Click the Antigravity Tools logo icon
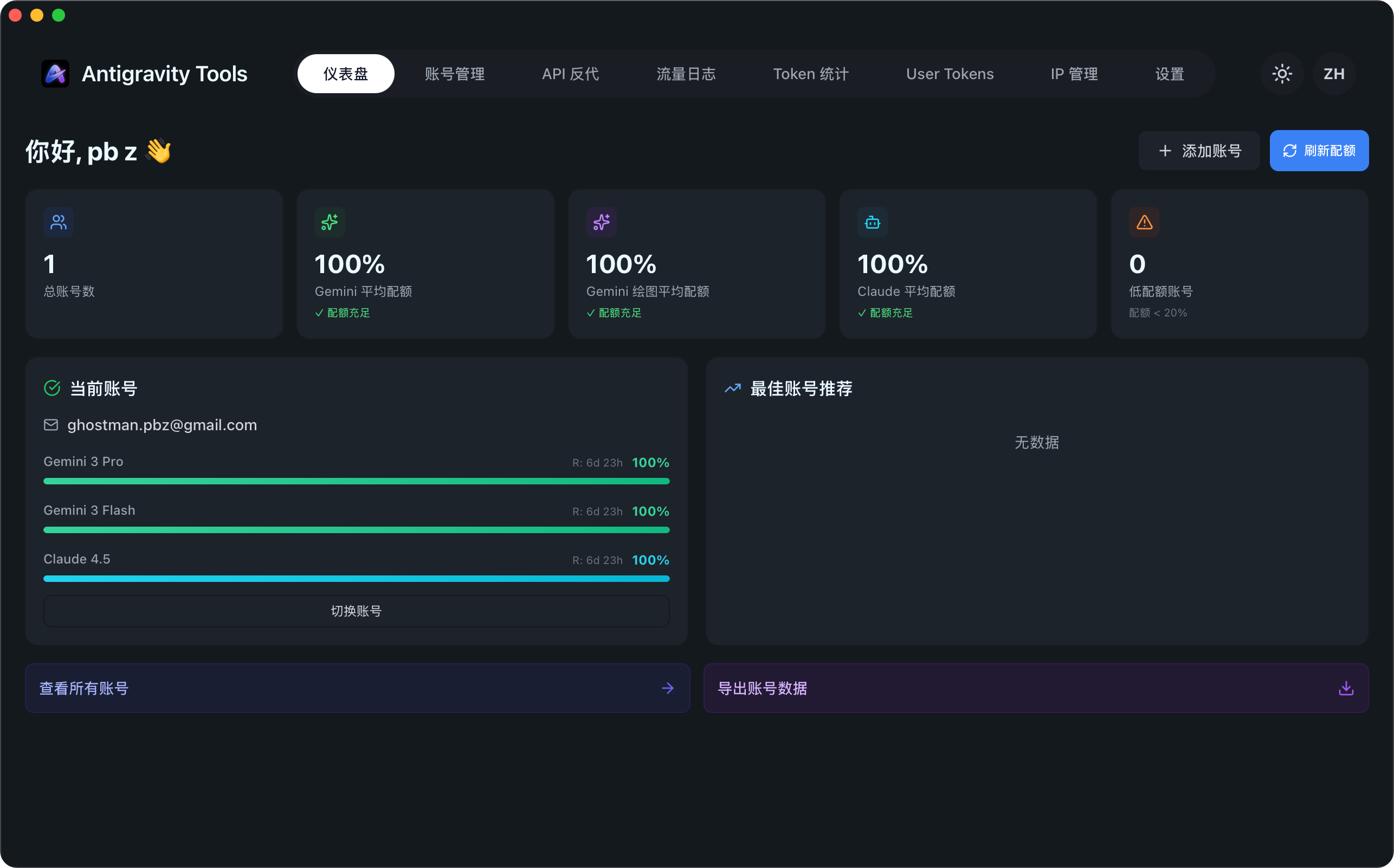Screen dimensions: 1394x868 click(55, 74)
